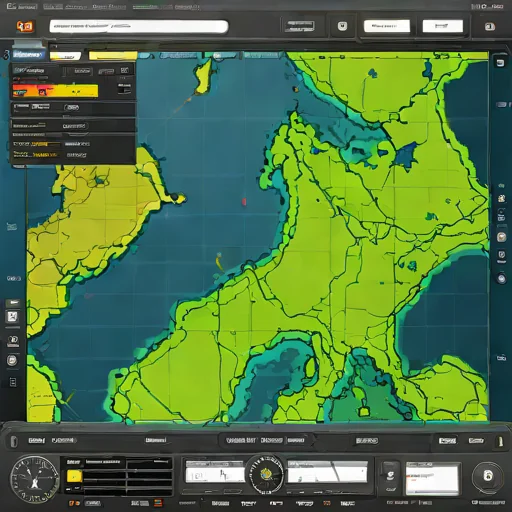
Task: Click the central round dial in the bottom panel
Action: pos(266,474)
